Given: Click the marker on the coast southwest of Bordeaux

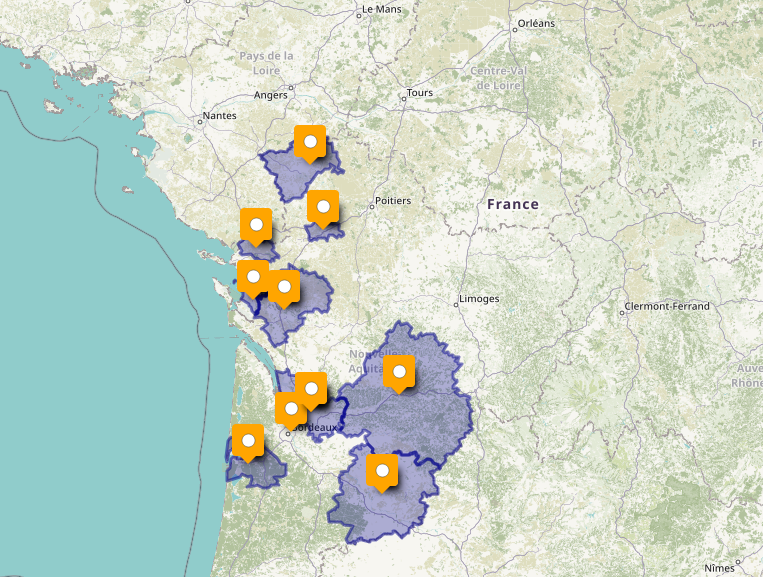Looking at the screenshot, I should 247,440.
